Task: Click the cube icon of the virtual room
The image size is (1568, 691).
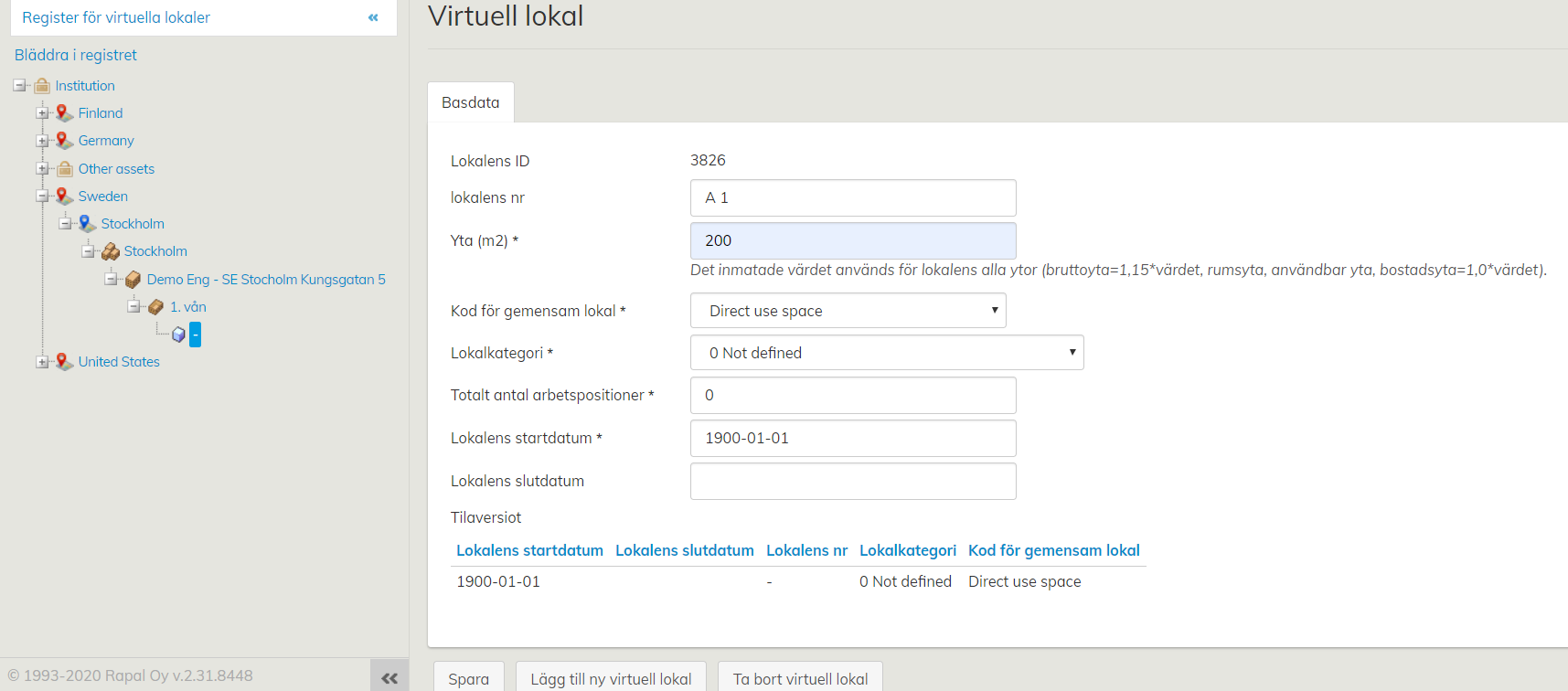Action: (x=178, y=335)
